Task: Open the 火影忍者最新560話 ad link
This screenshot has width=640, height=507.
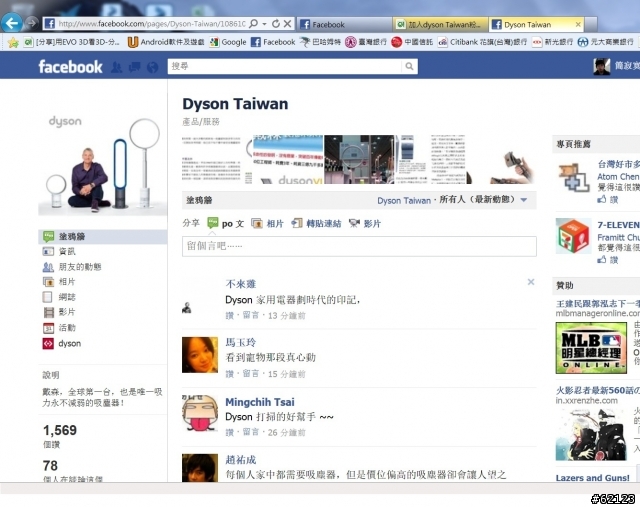Action: coord(598,390)
